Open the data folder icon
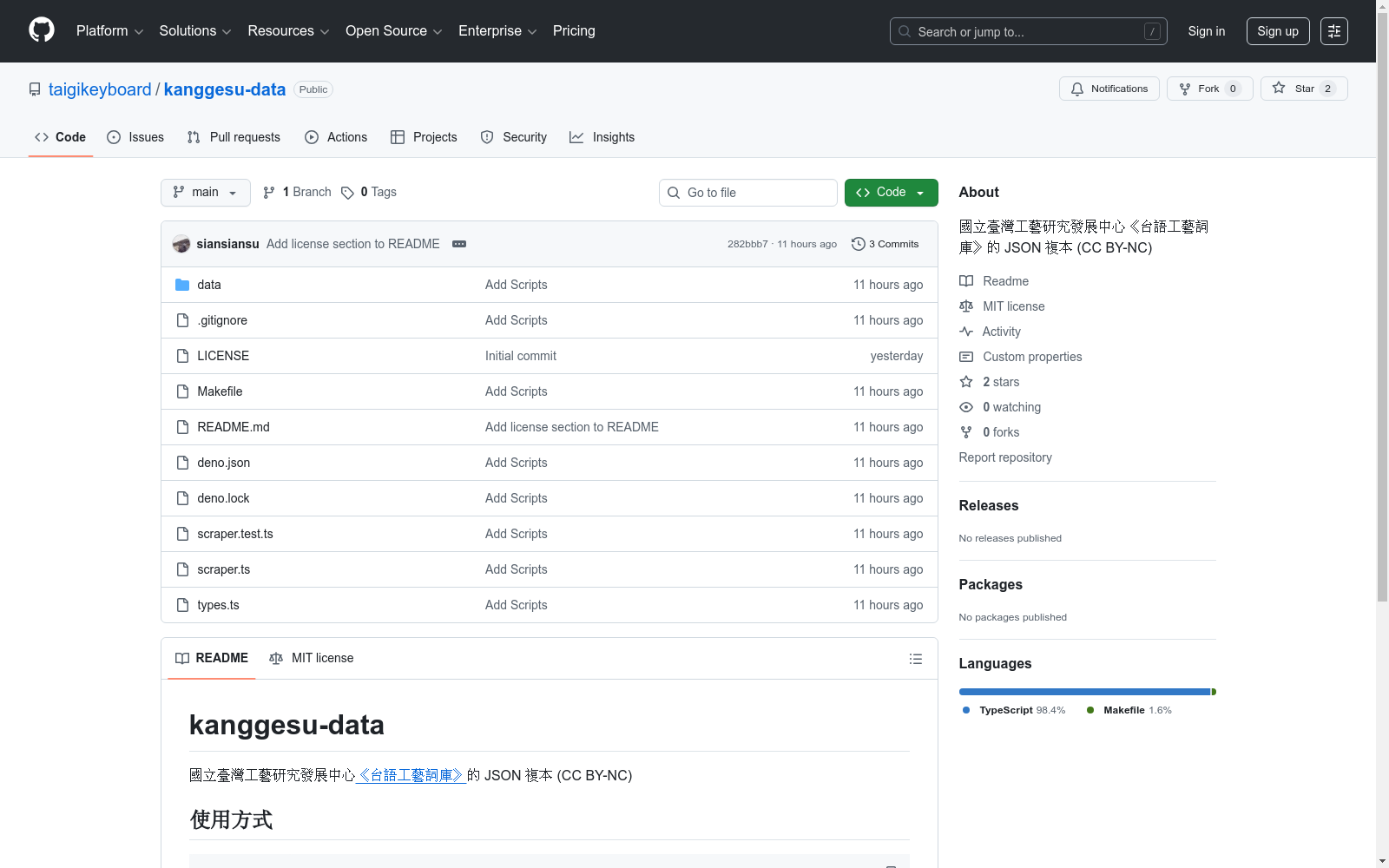This screenshot has width=1389, height=868. pos(182,285)
